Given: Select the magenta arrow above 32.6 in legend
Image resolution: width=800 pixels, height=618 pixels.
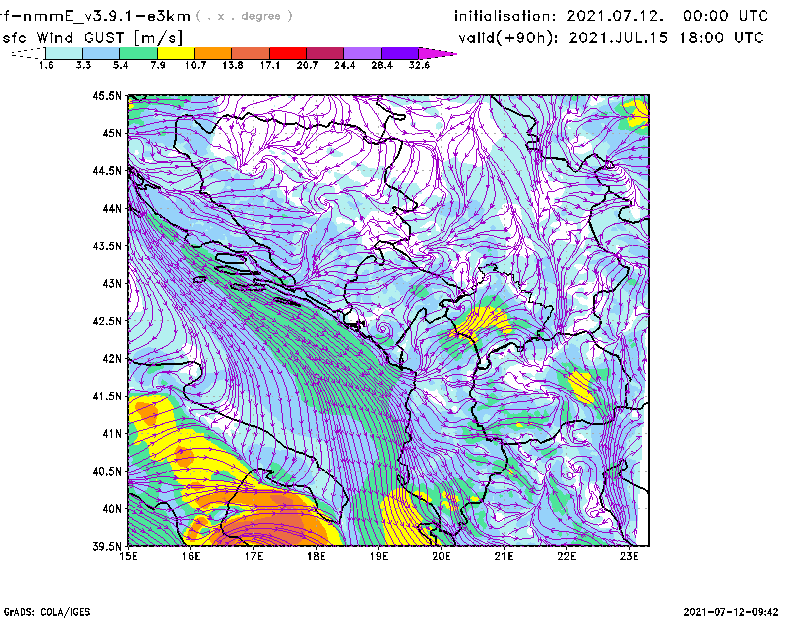Looking at the screenshot, I should 437,53.
